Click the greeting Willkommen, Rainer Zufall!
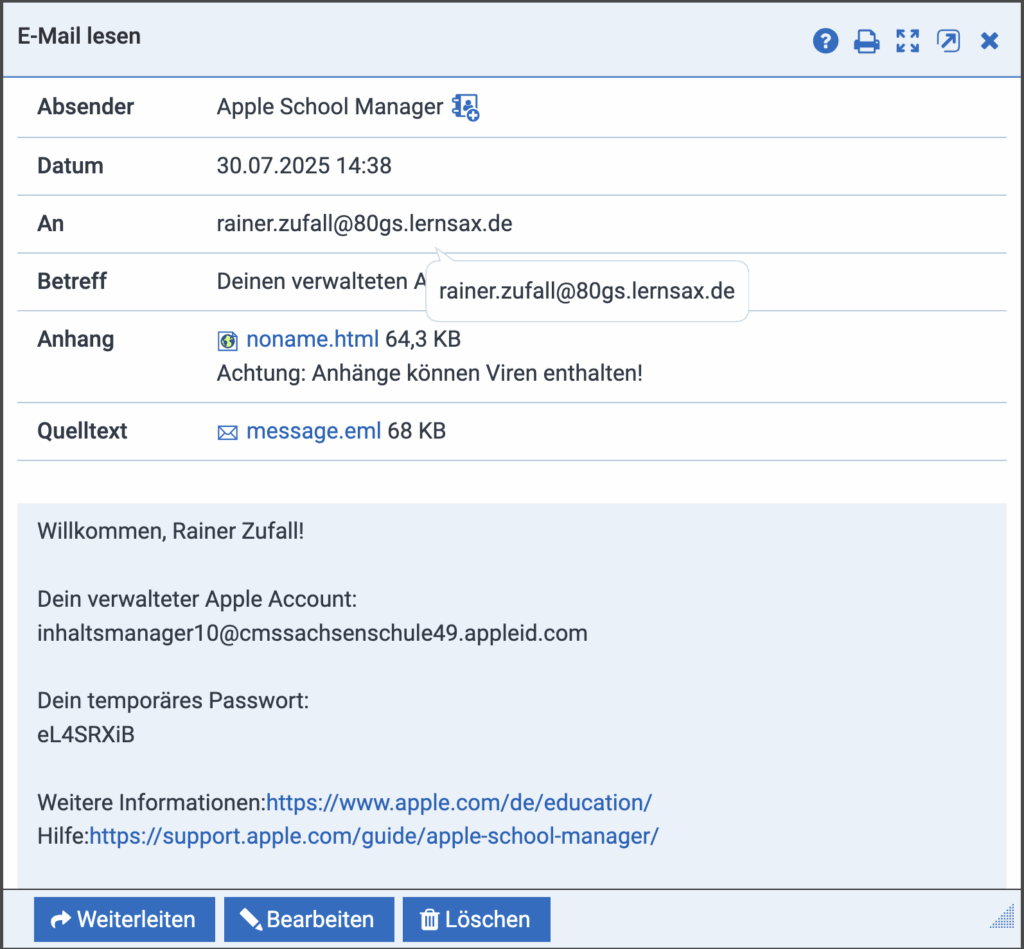 (x=170, y=531)
